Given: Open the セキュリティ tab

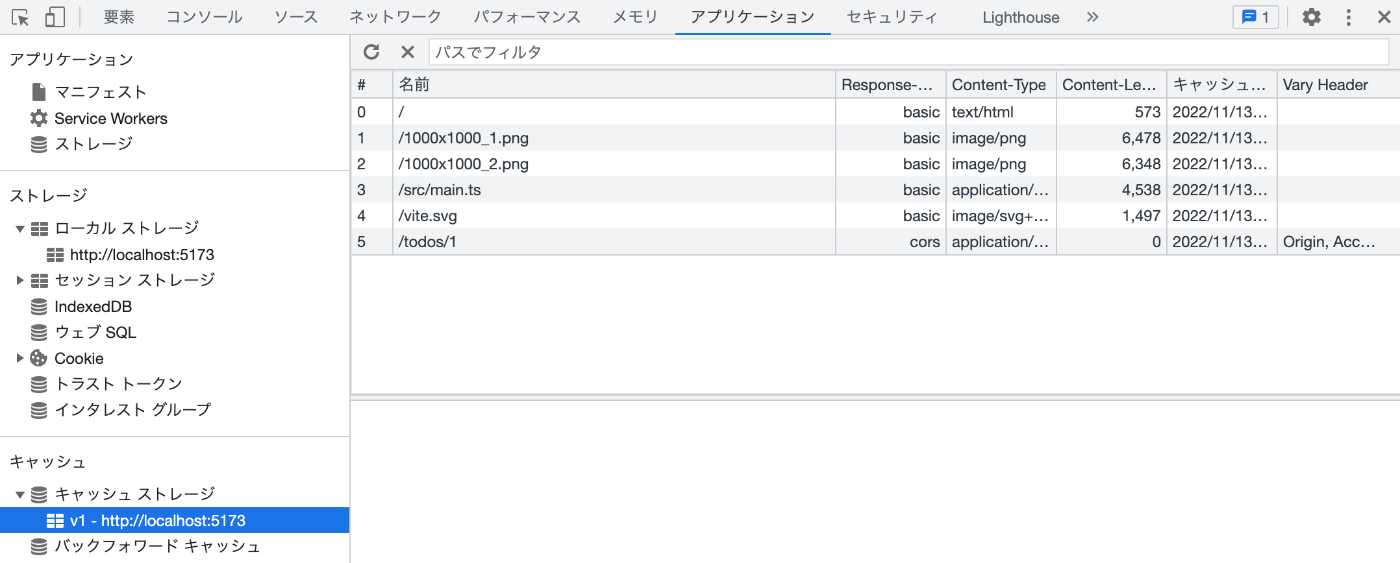Looking at the screenshot, I should pos(892,17).
